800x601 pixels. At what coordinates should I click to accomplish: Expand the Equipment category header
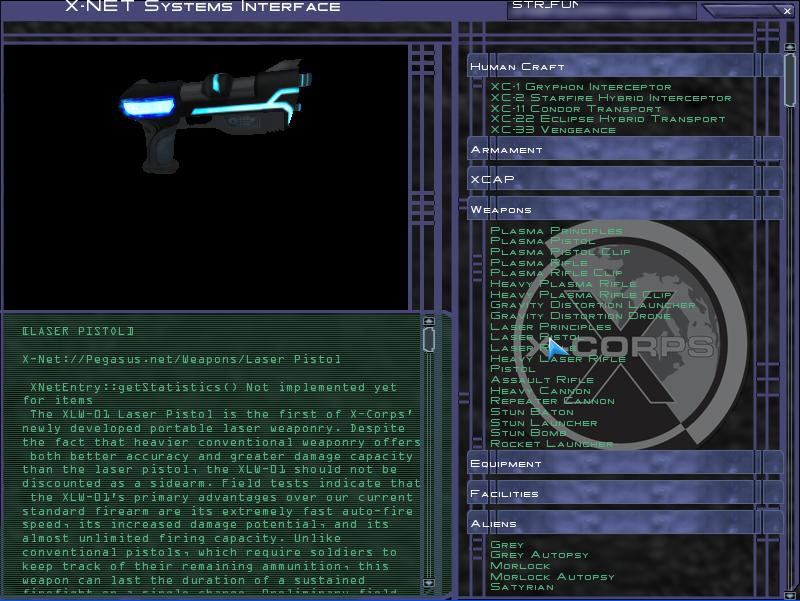click(625, 463)
